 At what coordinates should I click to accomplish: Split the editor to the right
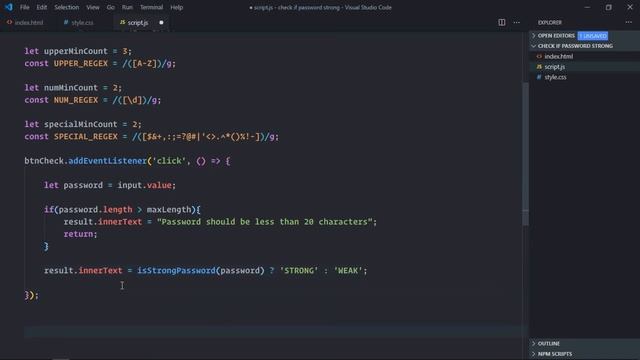pos(502,22)
